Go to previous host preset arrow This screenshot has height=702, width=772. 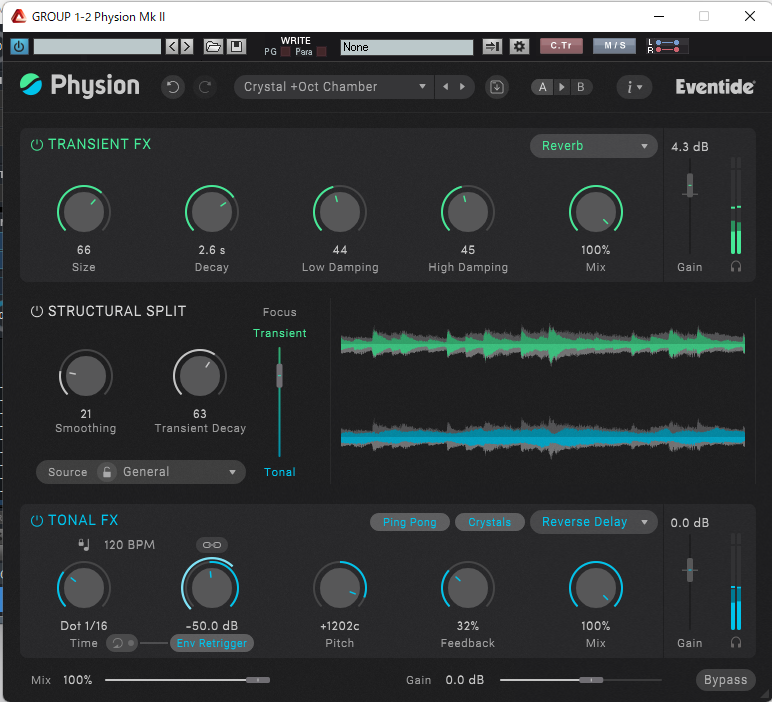[x=172, y=47]
